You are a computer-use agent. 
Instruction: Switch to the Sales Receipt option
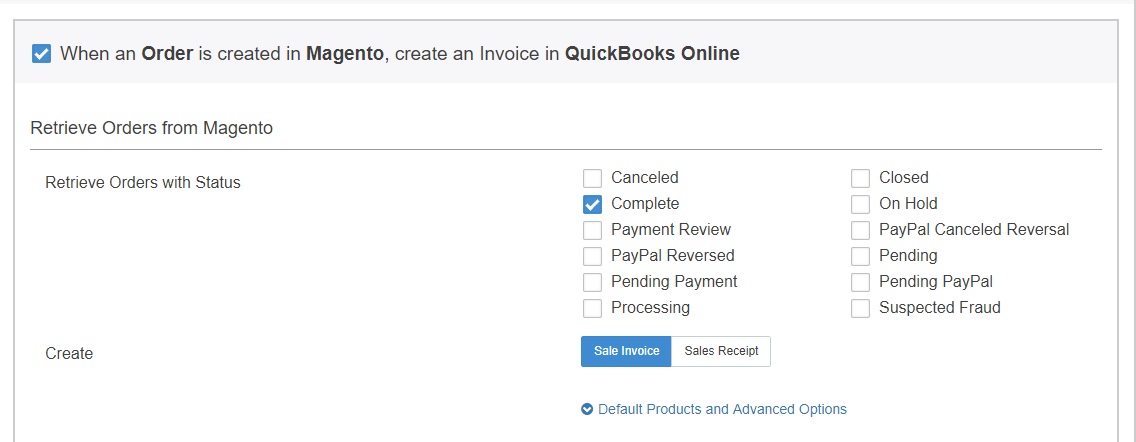(x=721, y=351)
